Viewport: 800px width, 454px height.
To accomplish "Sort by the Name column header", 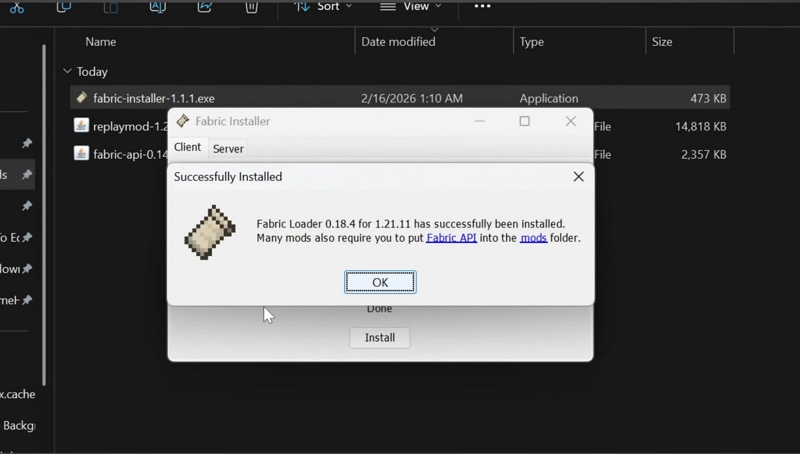I will tap(101, 42).
